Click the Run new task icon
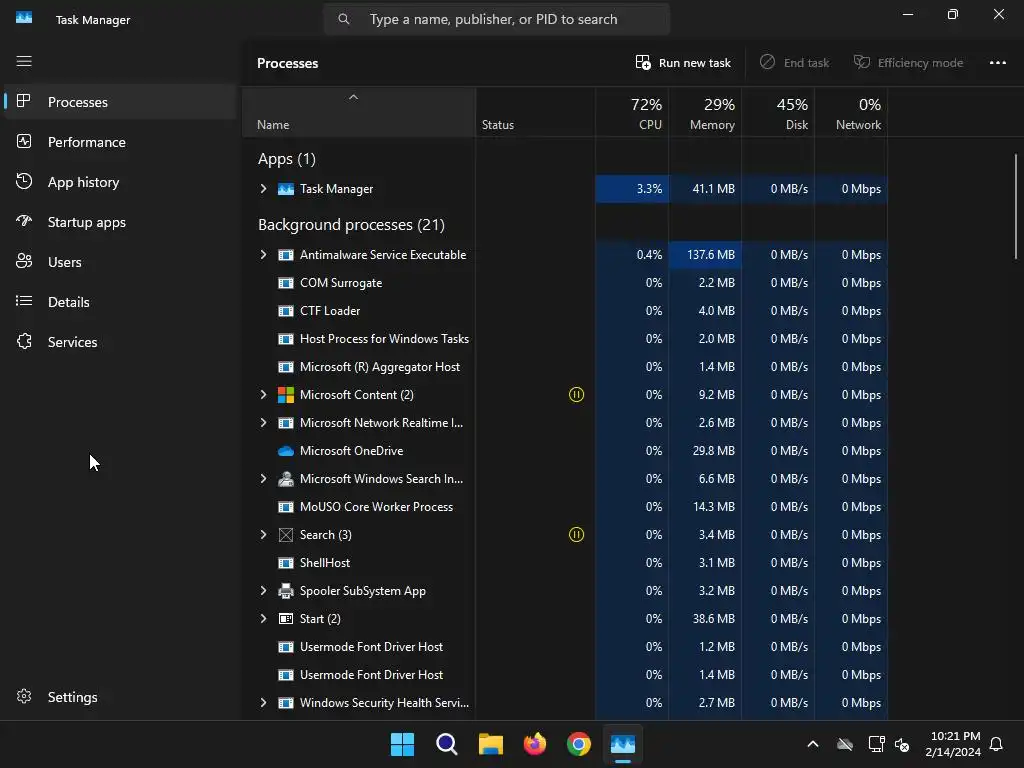Image resolution: width=1024 pixels, height=768 pixels. [643, 63]
